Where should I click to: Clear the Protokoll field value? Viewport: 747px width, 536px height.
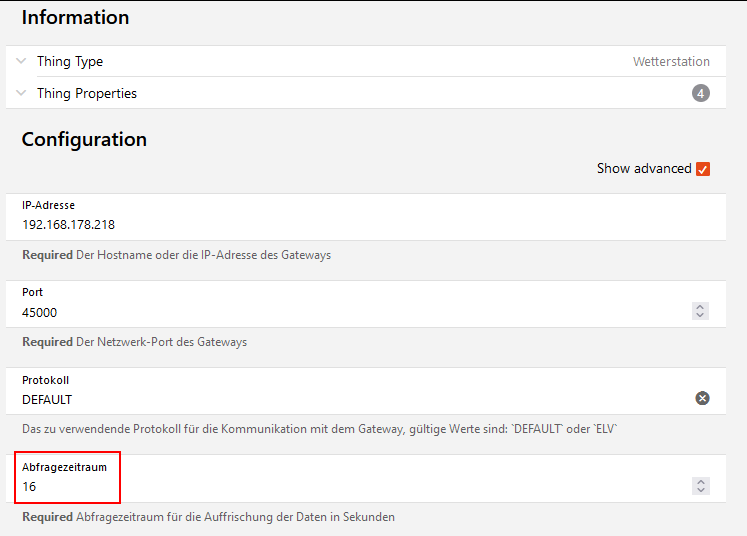pyautogui.click(x=702, y=398)
